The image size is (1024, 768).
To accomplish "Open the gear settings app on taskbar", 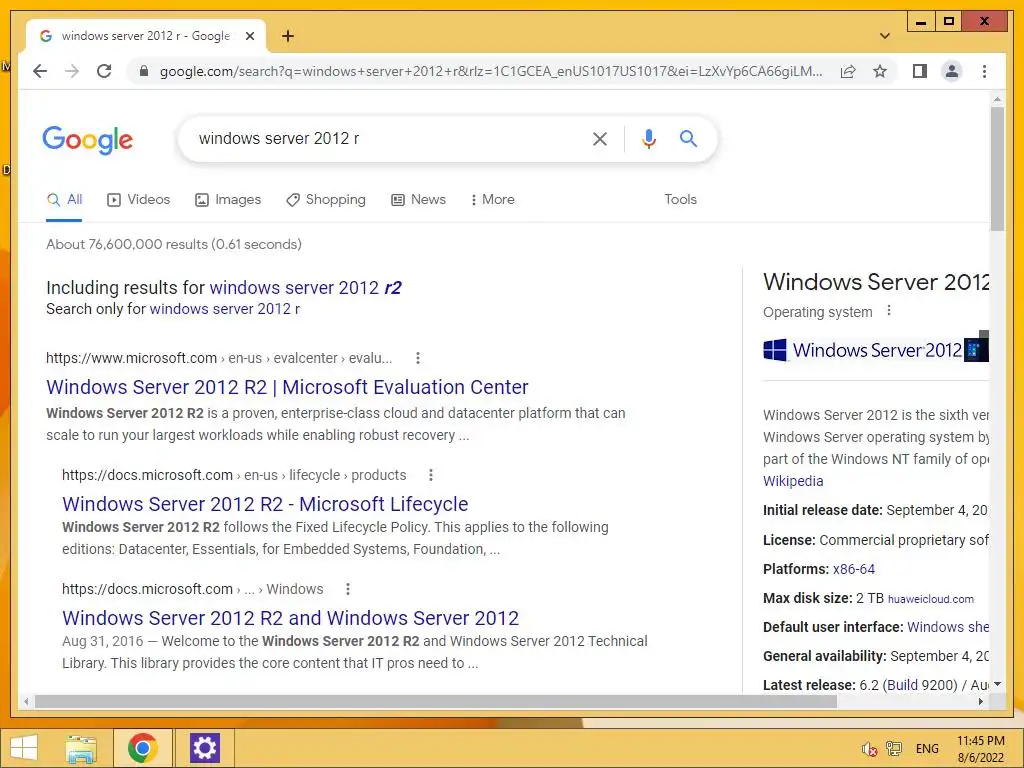I will (204, 748).
